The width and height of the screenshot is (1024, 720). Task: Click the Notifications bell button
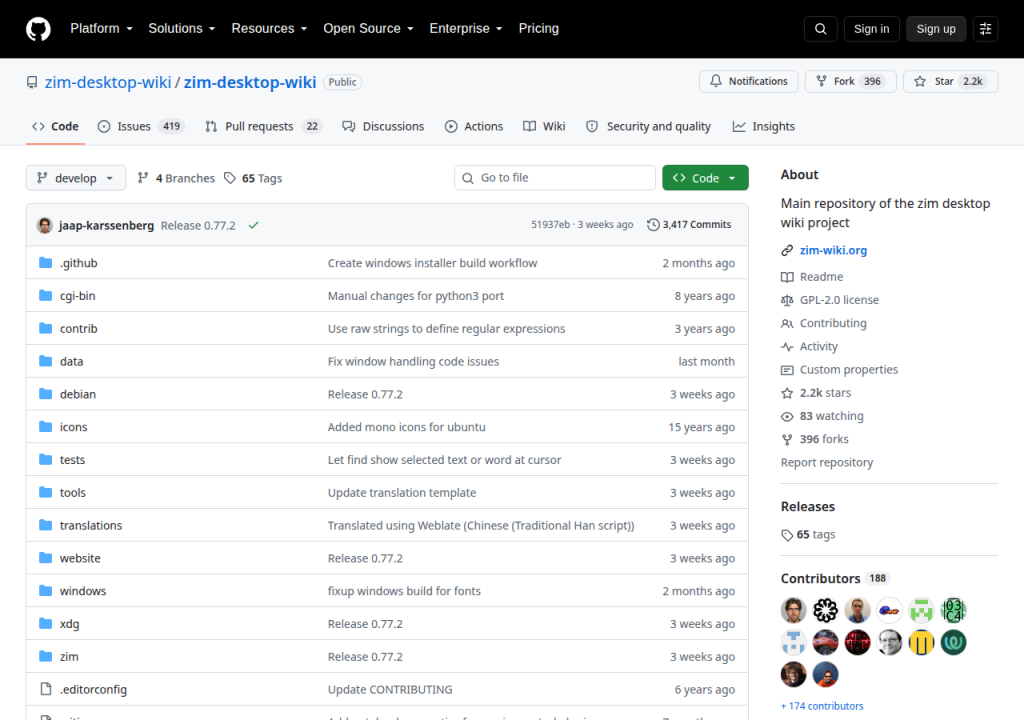pyautogui.click(x=748, y=82)
